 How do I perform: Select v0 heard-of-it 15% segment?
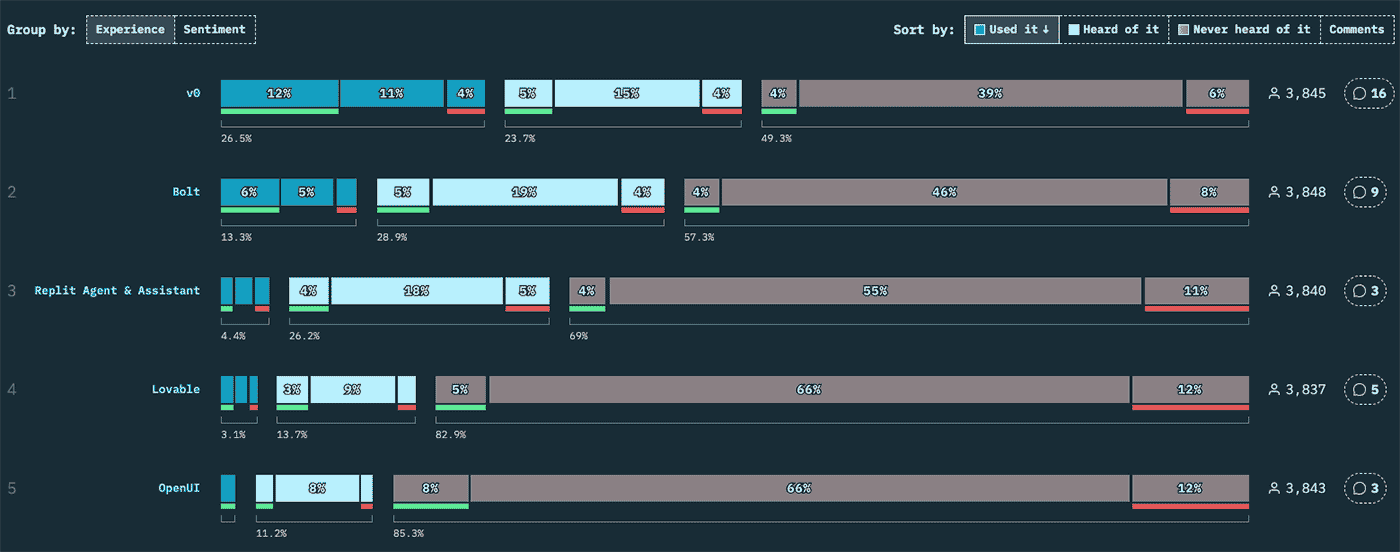(x=627, y=93)
